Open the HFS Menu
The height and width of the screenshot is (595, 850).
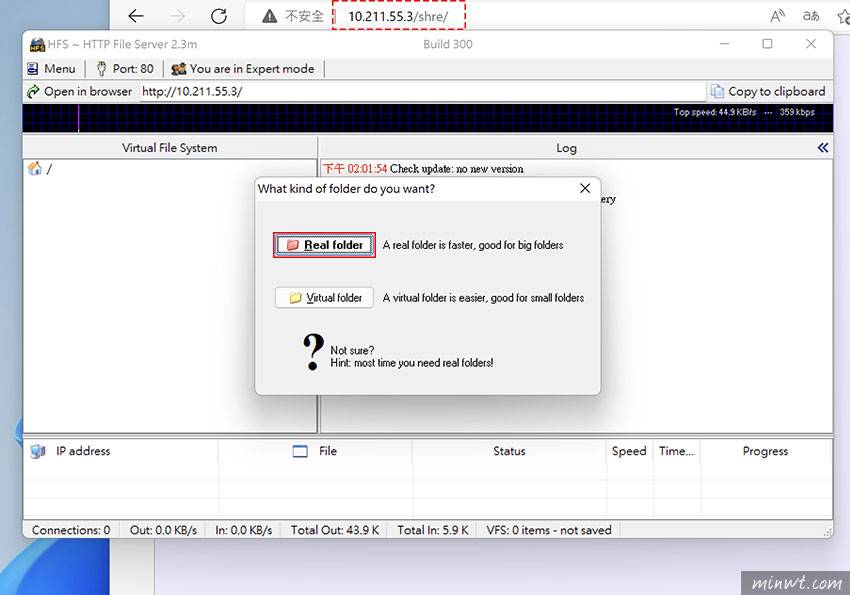52,69
